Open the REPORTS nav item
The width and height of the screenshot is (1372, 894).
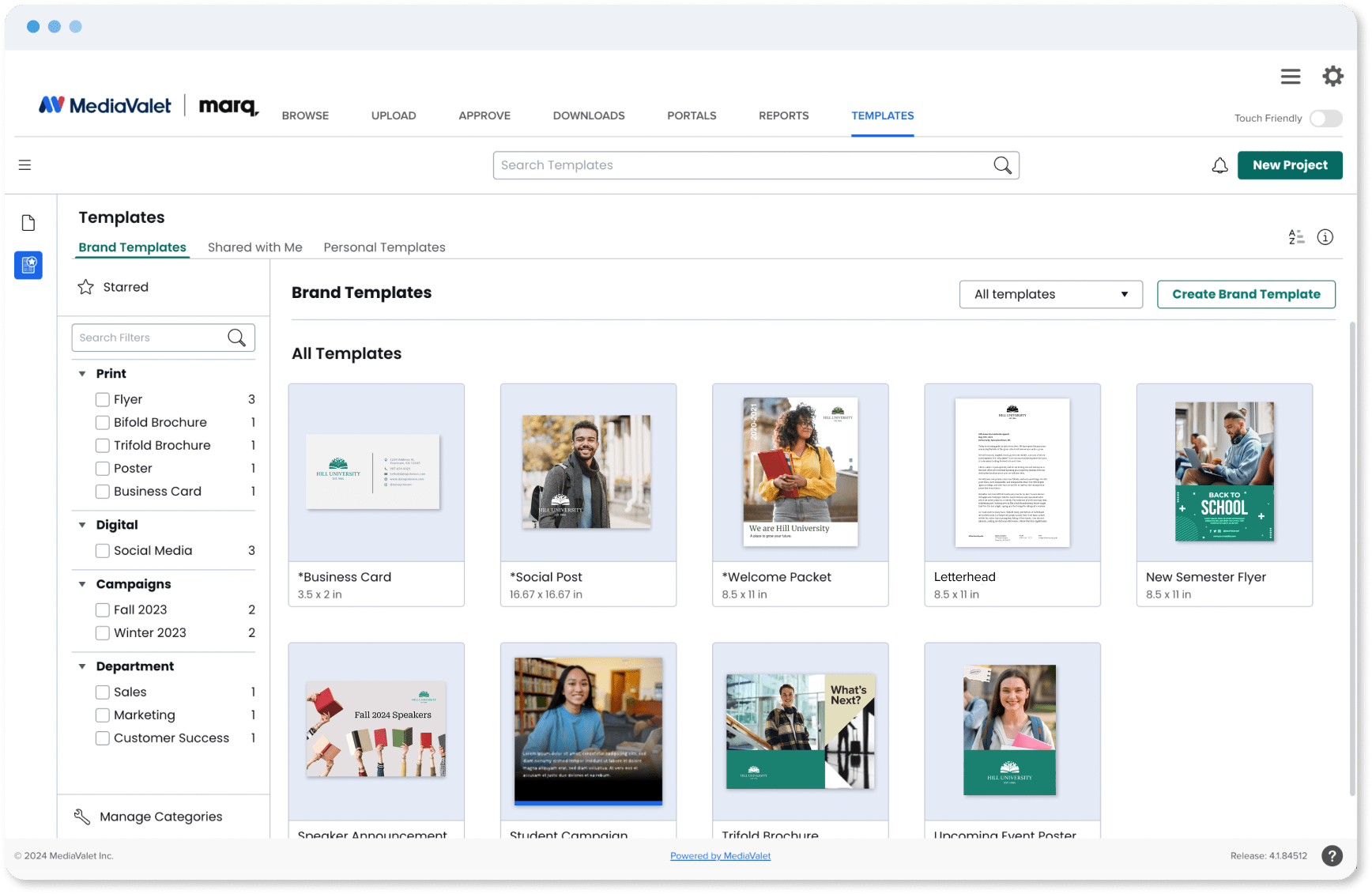click(784, 115)
